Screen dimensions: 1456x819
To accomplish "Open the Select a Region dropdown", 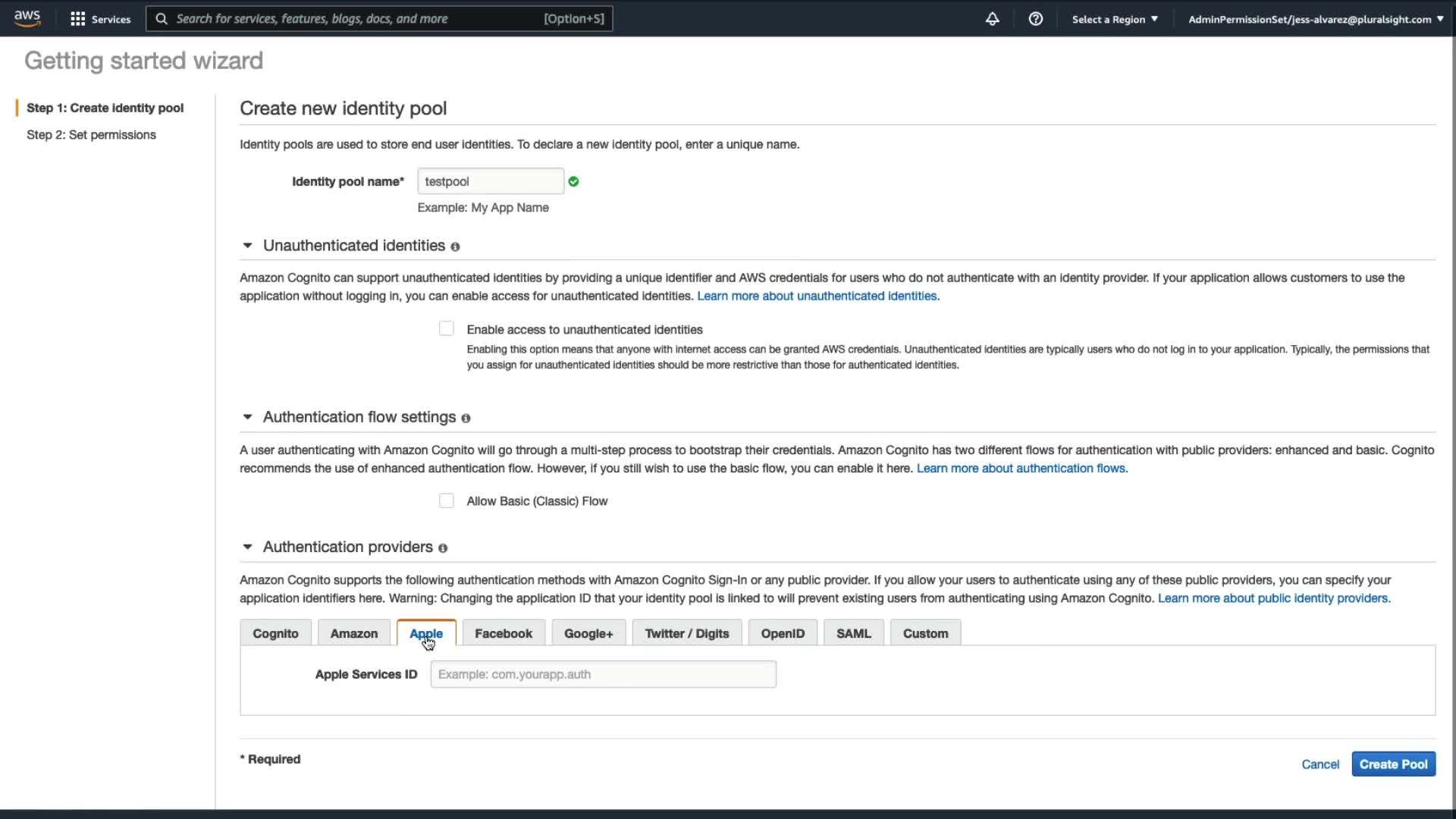I will pyautogui.click(x=1114, y=19).
